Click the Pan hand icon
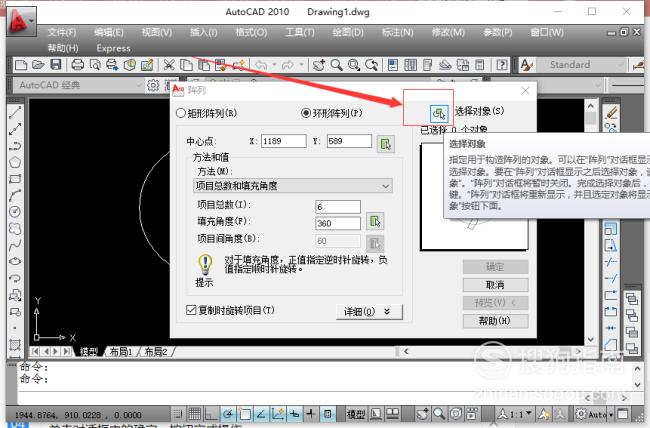 point(318,65)
